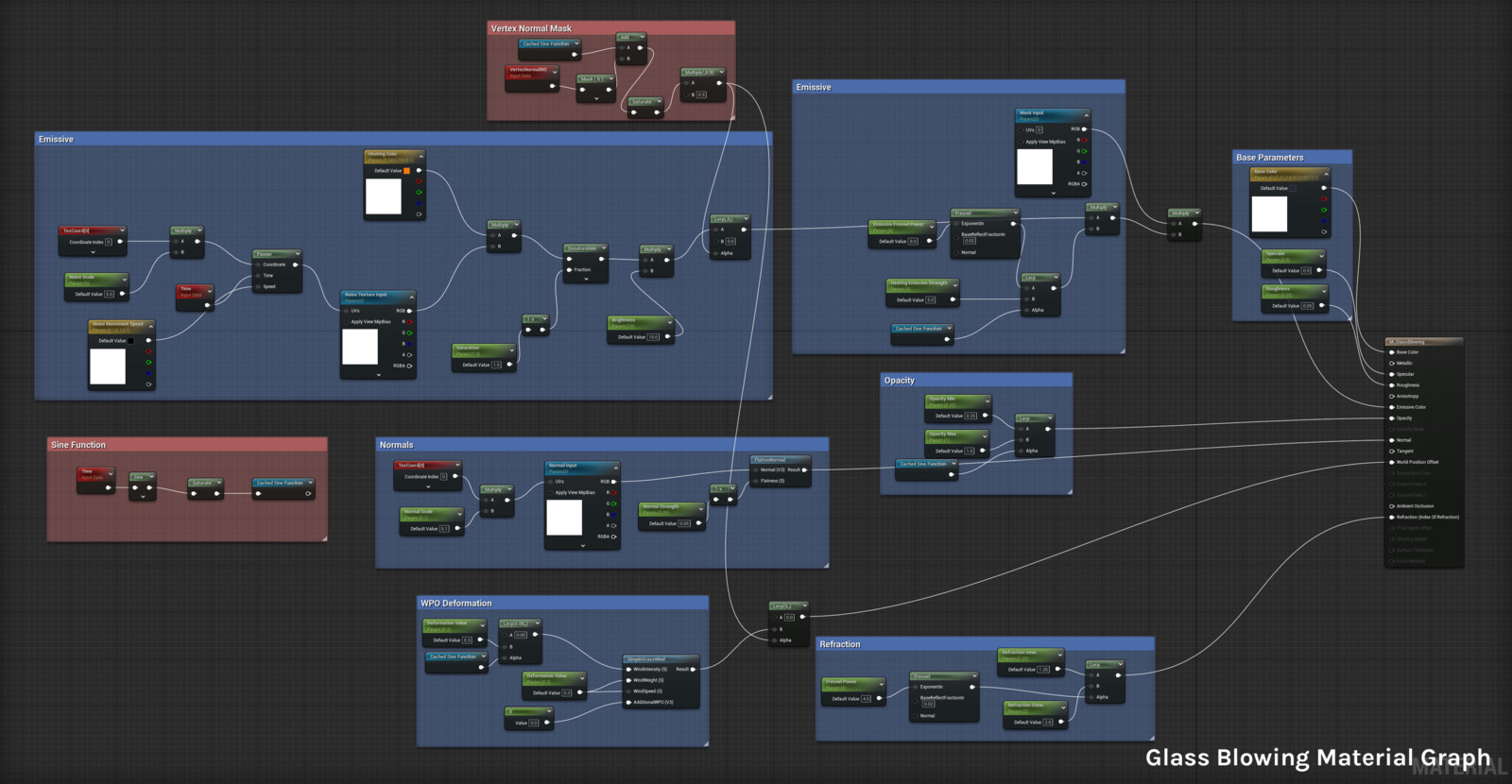Click the M_GlassBlowing Opacity input pin
The width and height of the screenshot is (1512, 784).
[1392, 418]
